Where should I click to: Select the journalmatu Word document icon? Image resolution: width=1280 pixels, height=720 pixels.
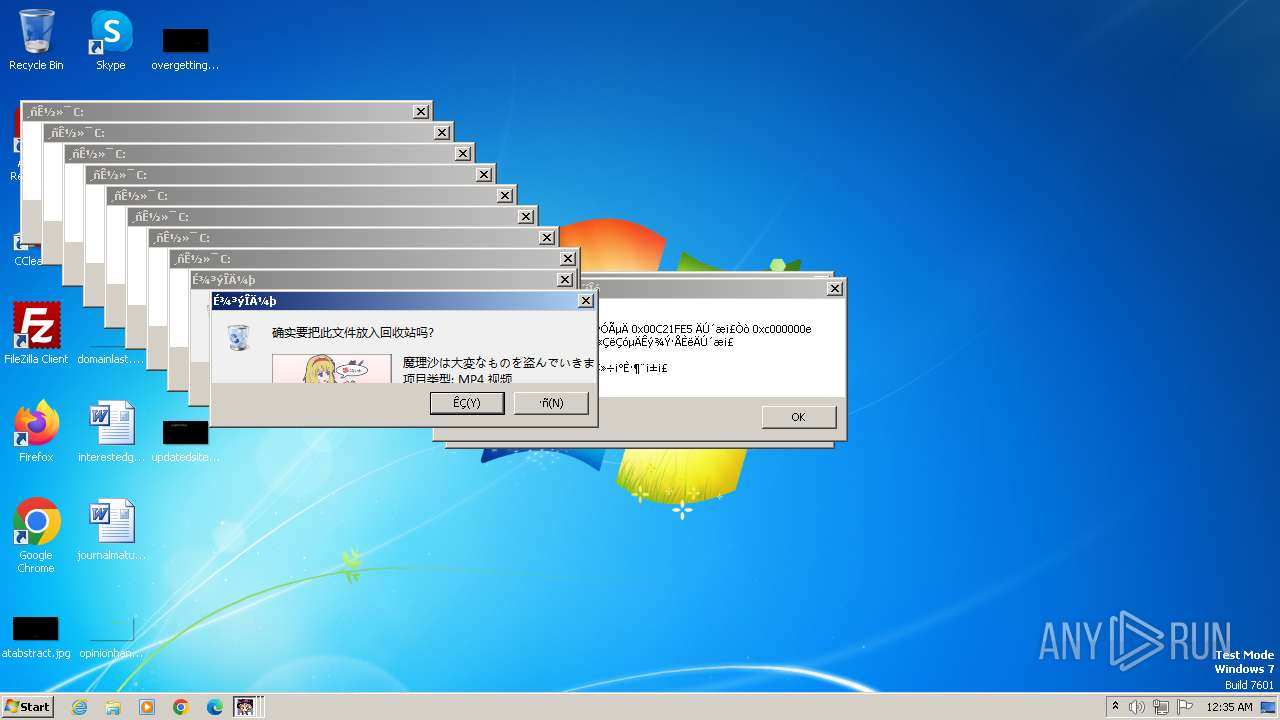111,530
